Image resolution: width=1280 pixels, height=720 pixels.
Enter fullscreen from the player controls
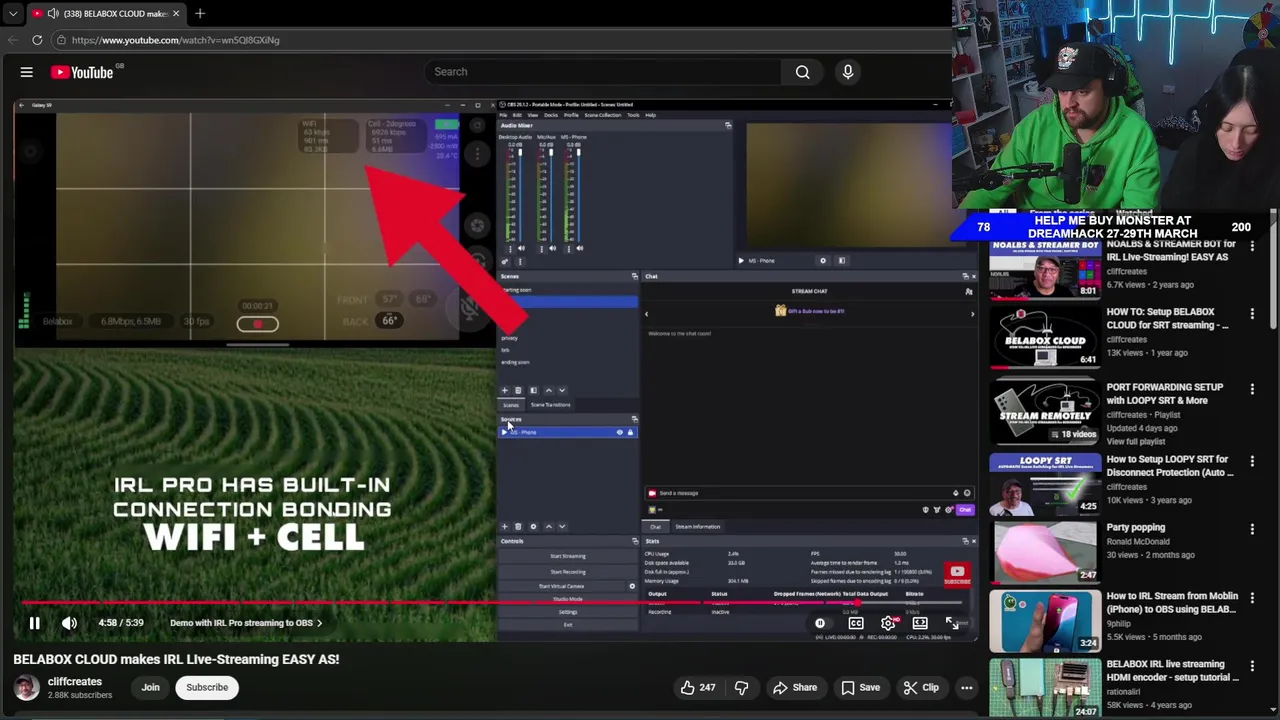pos(952,623)
